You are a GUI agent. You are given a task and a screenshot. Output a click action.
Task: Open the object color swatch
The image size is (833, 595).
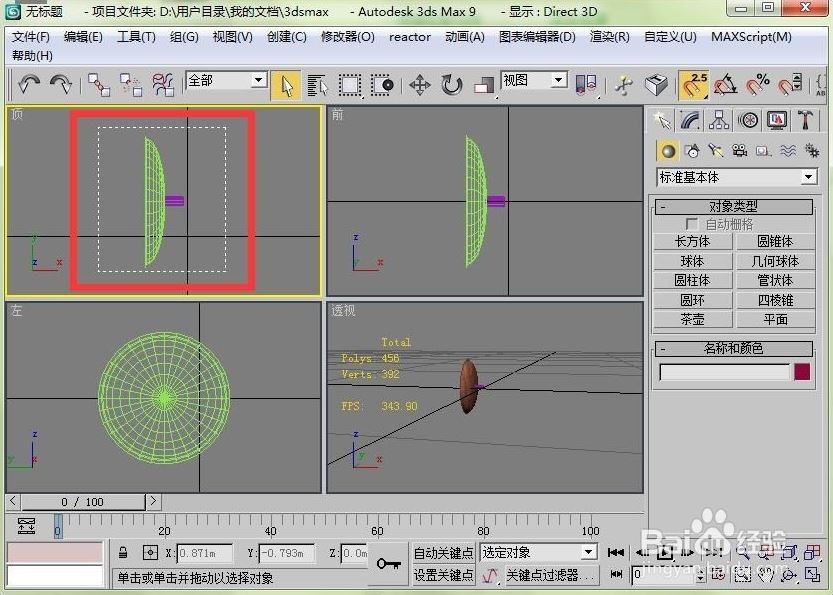[x=802, y=372]
